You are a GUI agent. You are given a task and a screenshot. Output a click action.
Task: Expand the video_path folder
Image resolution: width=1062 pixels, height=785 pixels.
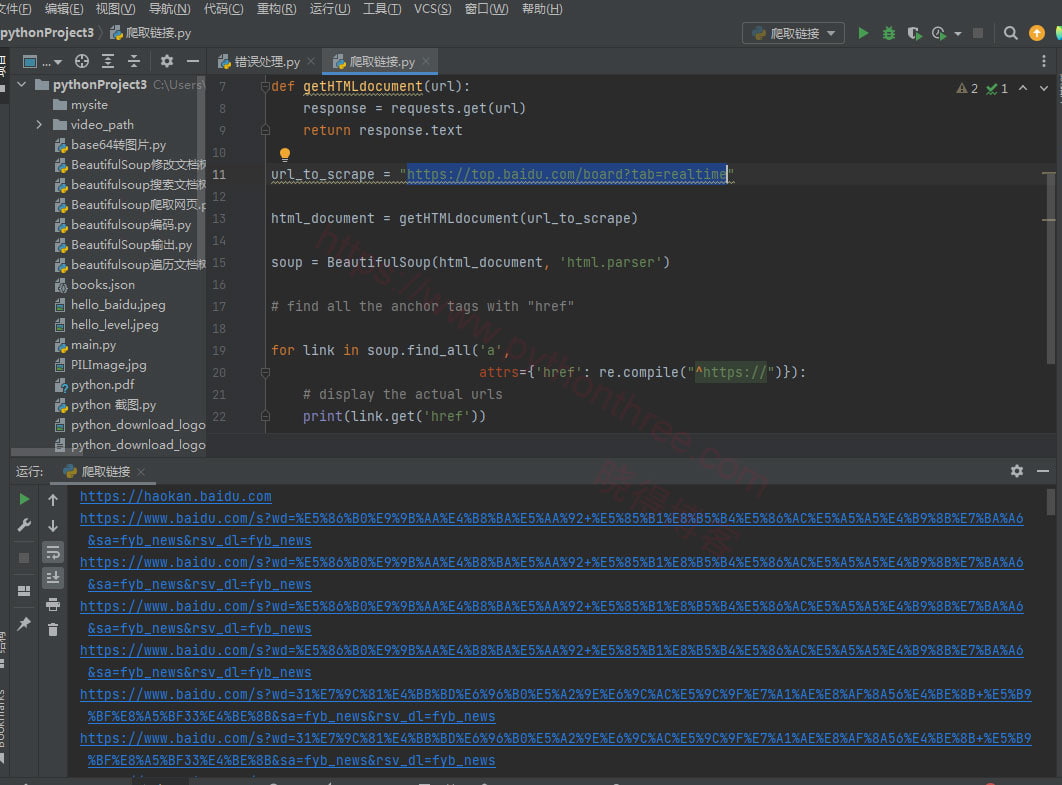tap(39, 125)
